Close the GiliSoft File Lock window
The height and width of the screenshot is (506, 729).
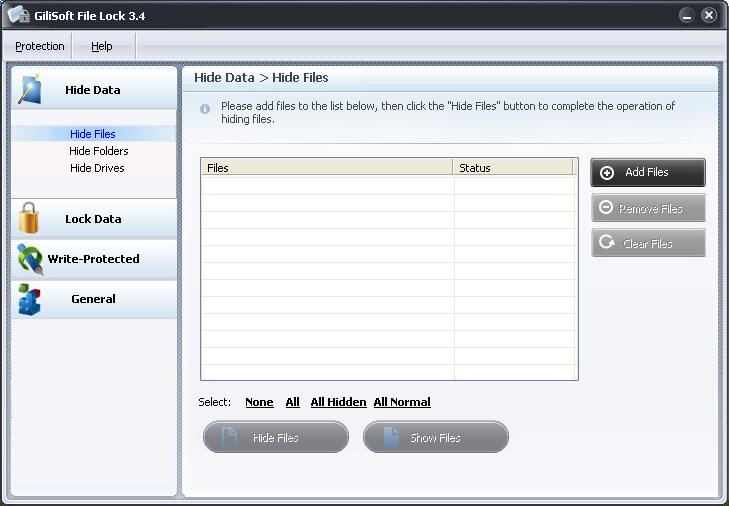709,15
